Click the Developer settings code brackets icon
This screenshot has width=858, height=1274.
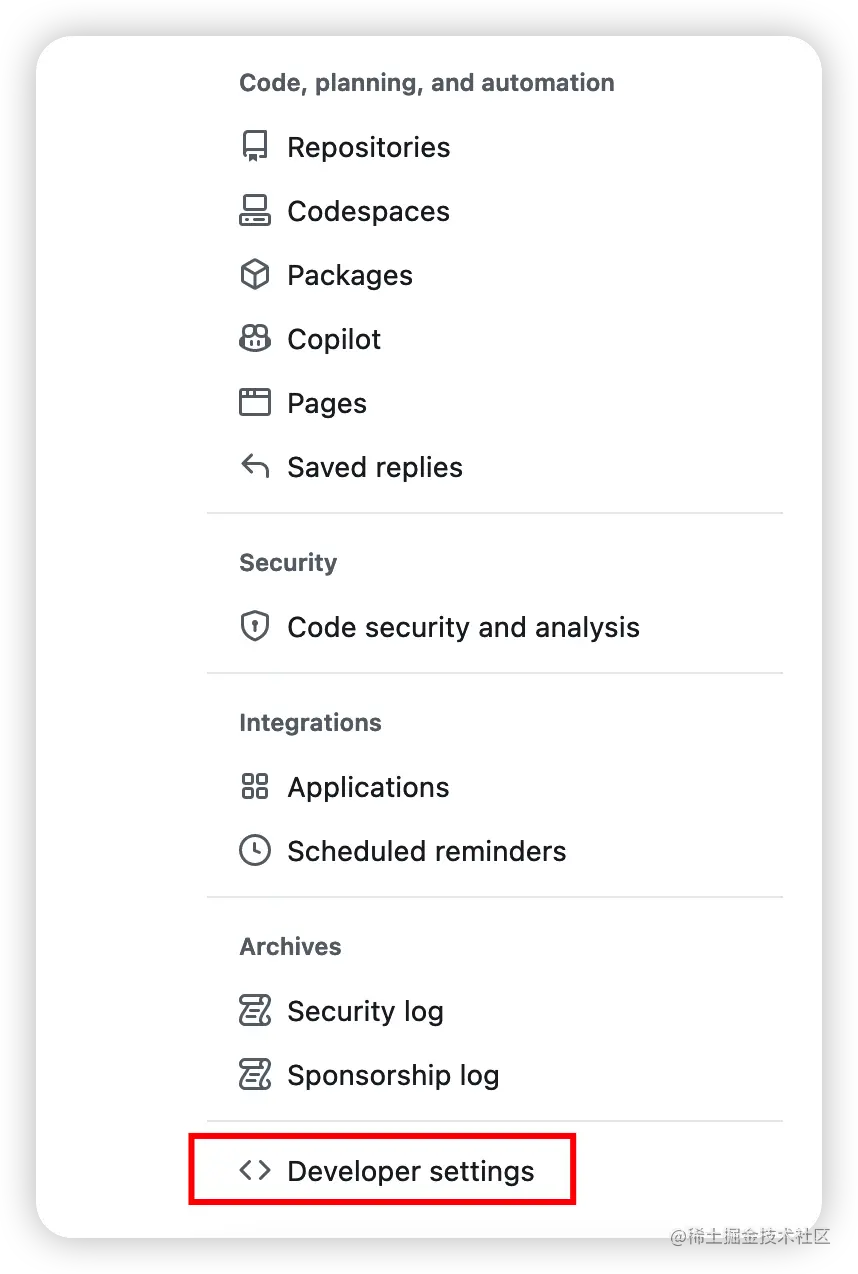255,1171
